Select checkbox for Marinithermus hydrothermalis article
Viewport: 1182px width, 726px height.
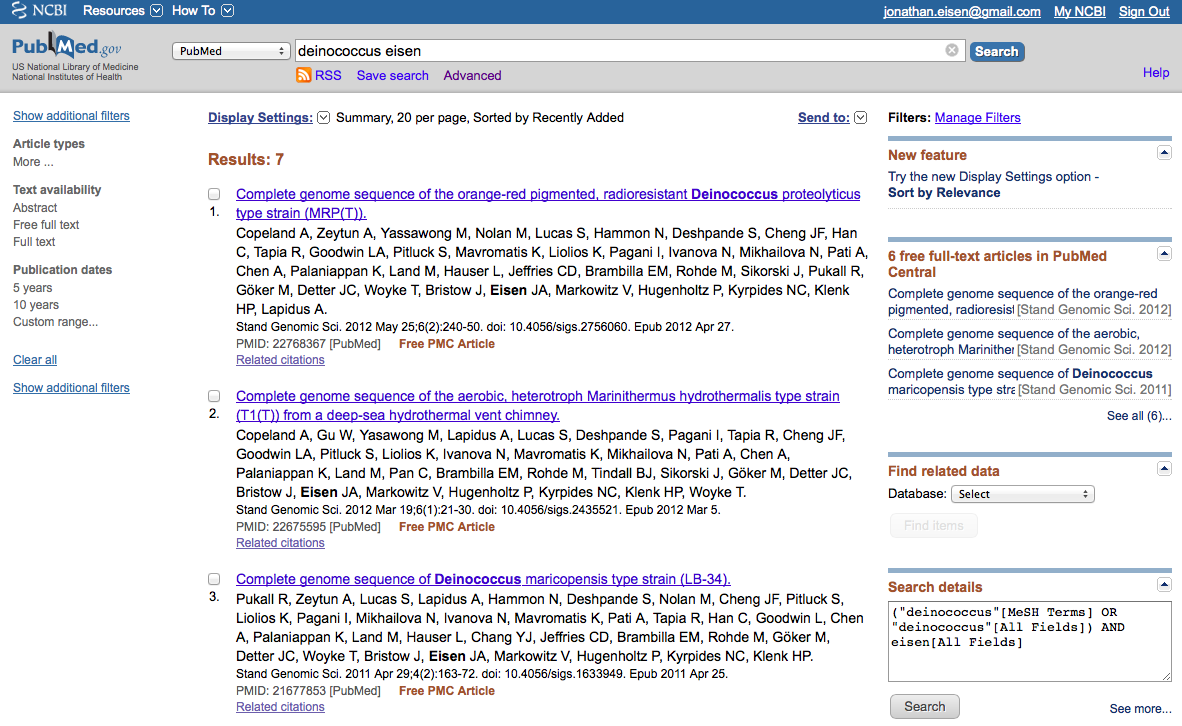[214, 396]
